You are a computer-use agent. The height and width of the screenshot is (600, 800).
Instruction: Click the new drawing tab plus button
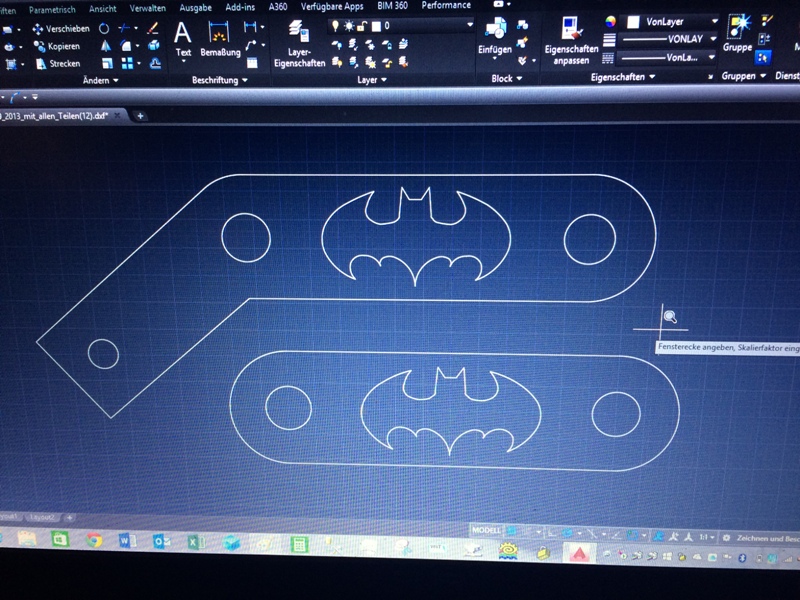(141, 116)
